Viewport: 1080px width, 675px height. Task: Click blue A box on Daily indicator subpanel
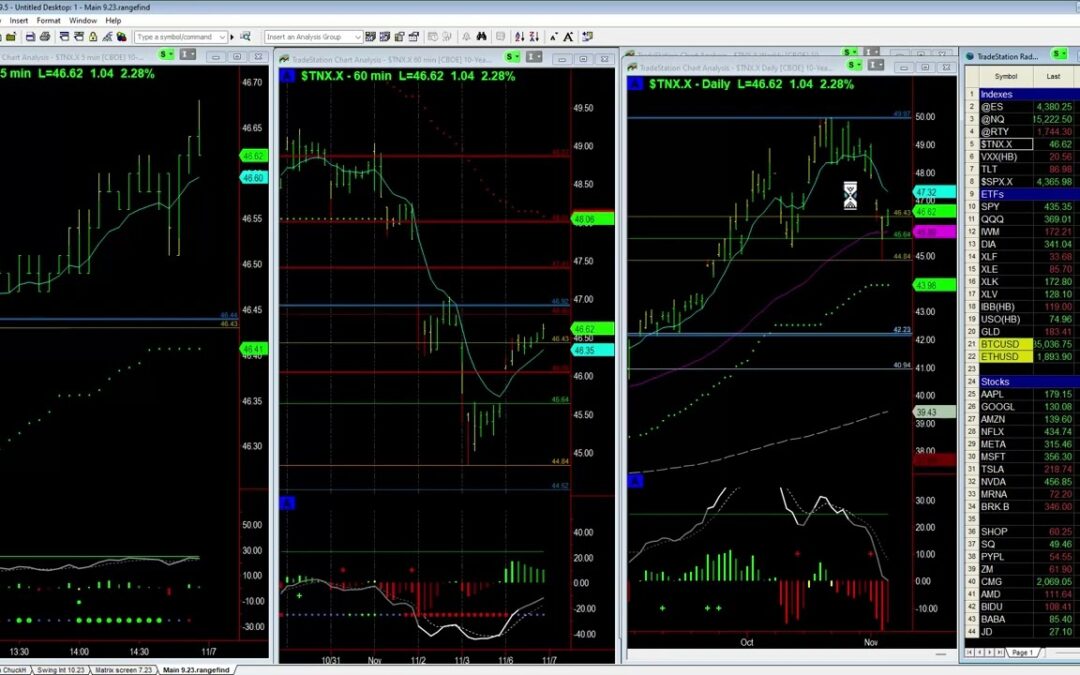click(x=635, y=480)
